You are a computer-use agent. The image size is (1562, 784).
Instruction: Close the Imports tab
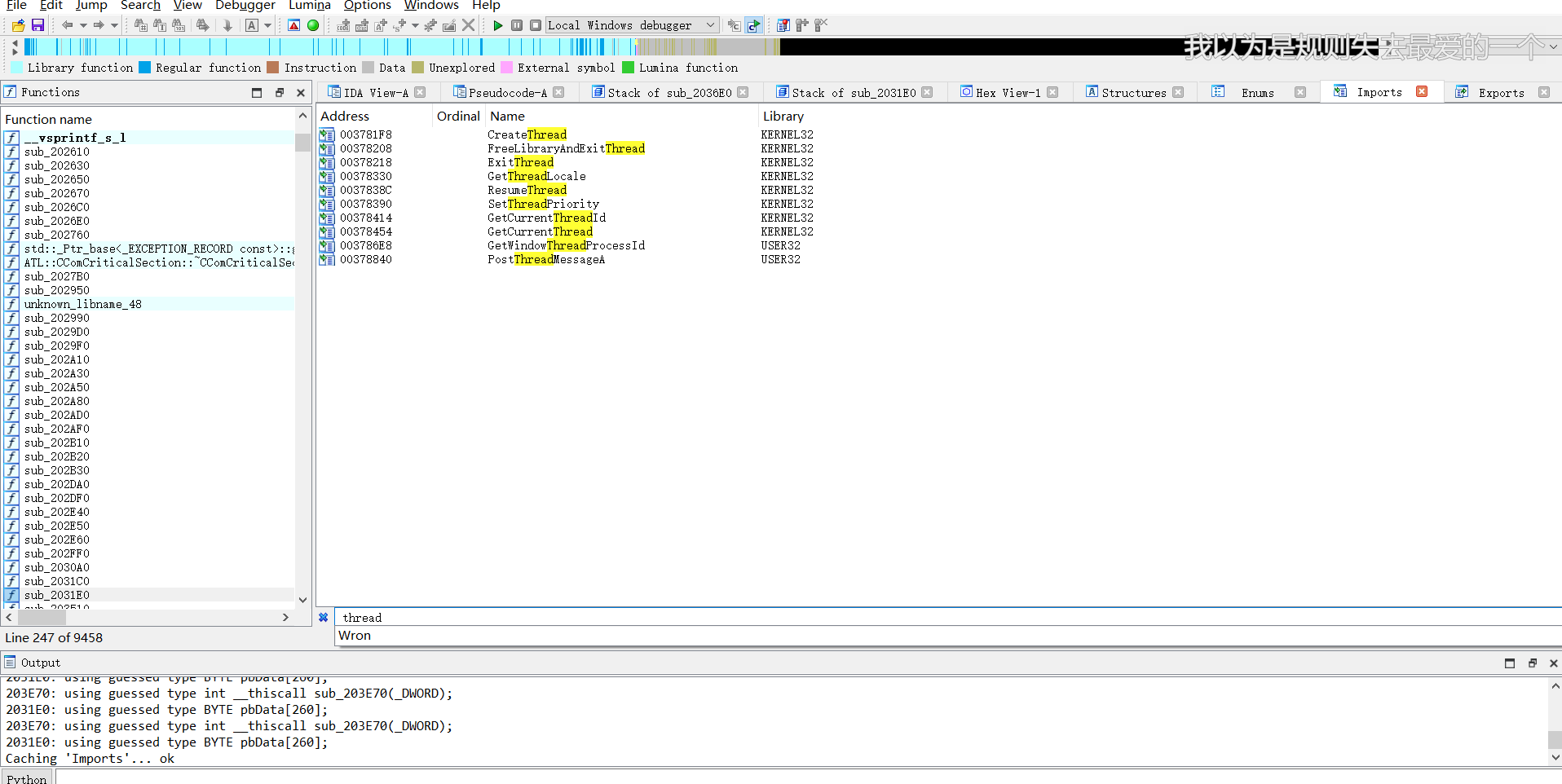[x=1422, y=92]
